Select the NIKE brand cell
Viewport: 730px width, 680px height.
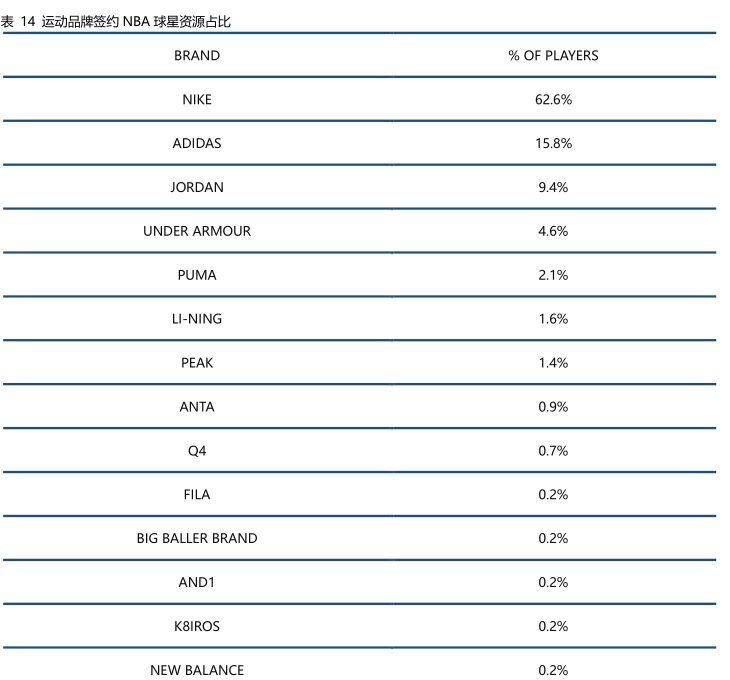click(197, 100)
